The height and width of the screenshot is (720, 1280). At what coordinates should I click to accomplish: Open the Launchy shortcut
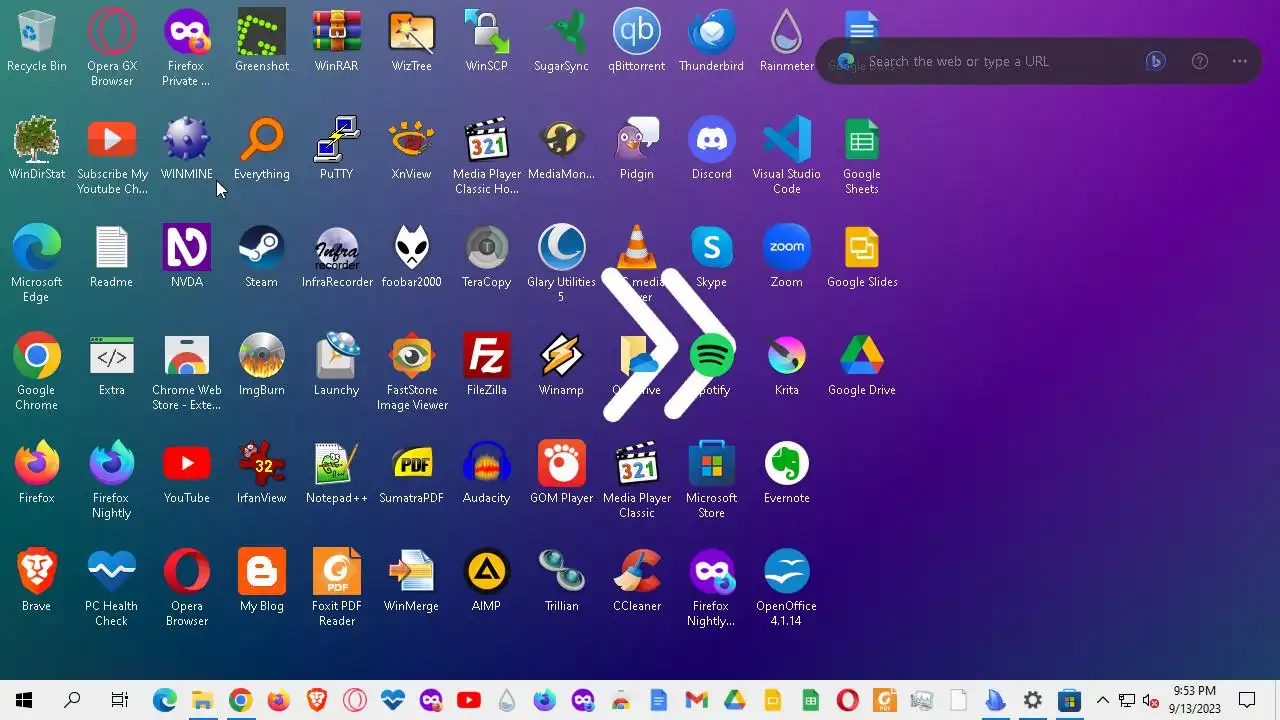pyautogui.click(x=337, y=366)
